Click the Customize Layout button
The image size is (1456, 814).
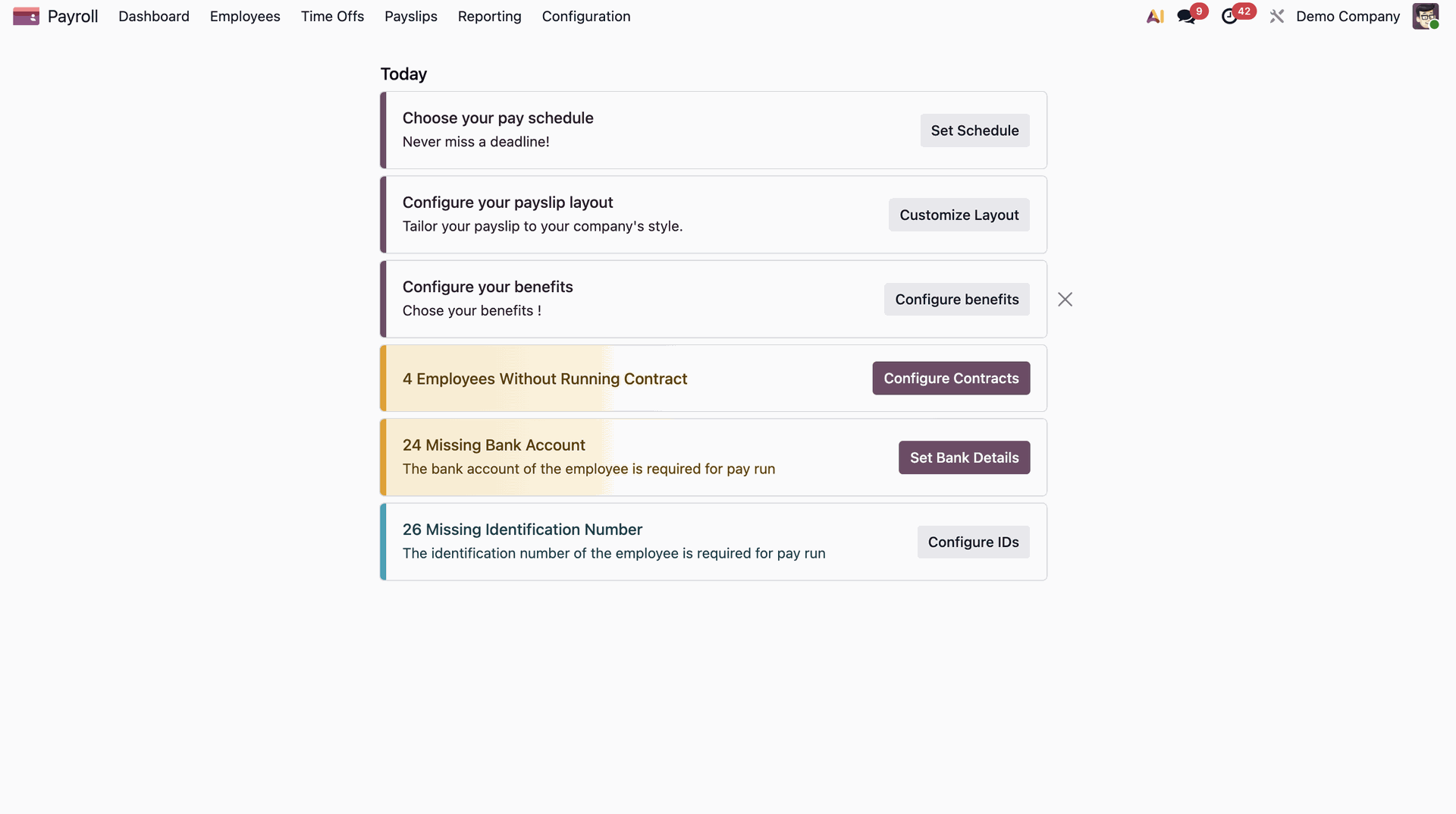(959, 215)
